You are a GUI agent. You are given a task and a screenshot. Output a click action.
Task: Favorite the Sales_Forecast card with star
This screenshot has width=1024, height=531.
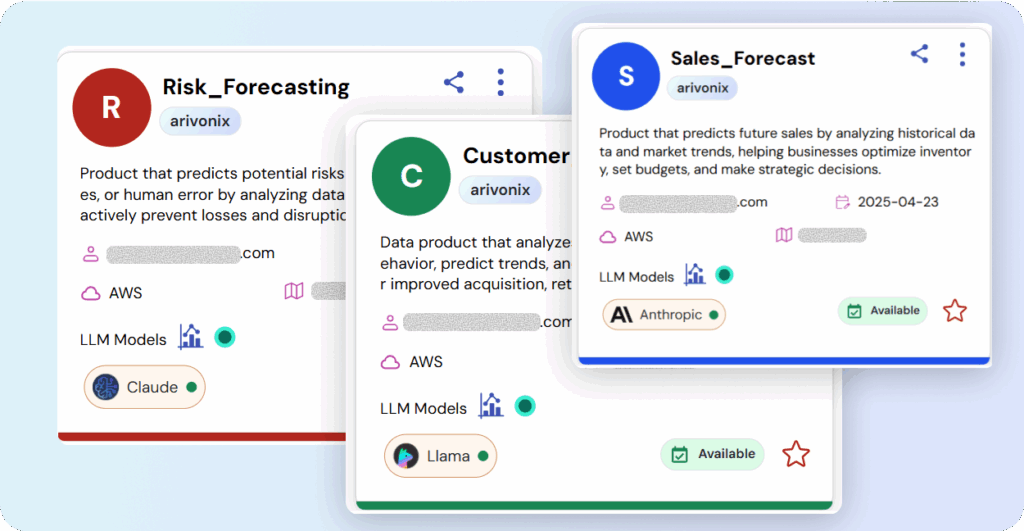click(x=955, y=311)
